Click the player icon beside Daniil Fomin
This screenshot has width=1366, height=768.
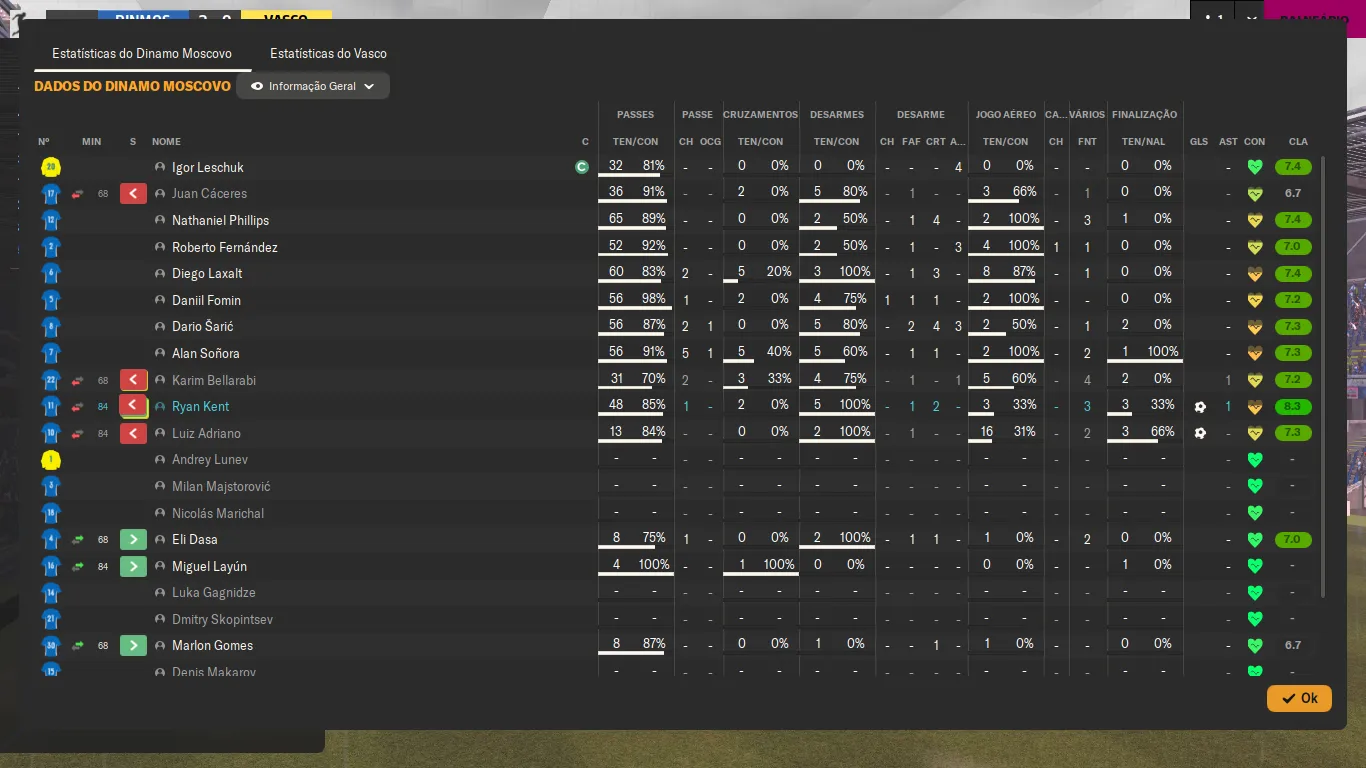tap(160, 300)
